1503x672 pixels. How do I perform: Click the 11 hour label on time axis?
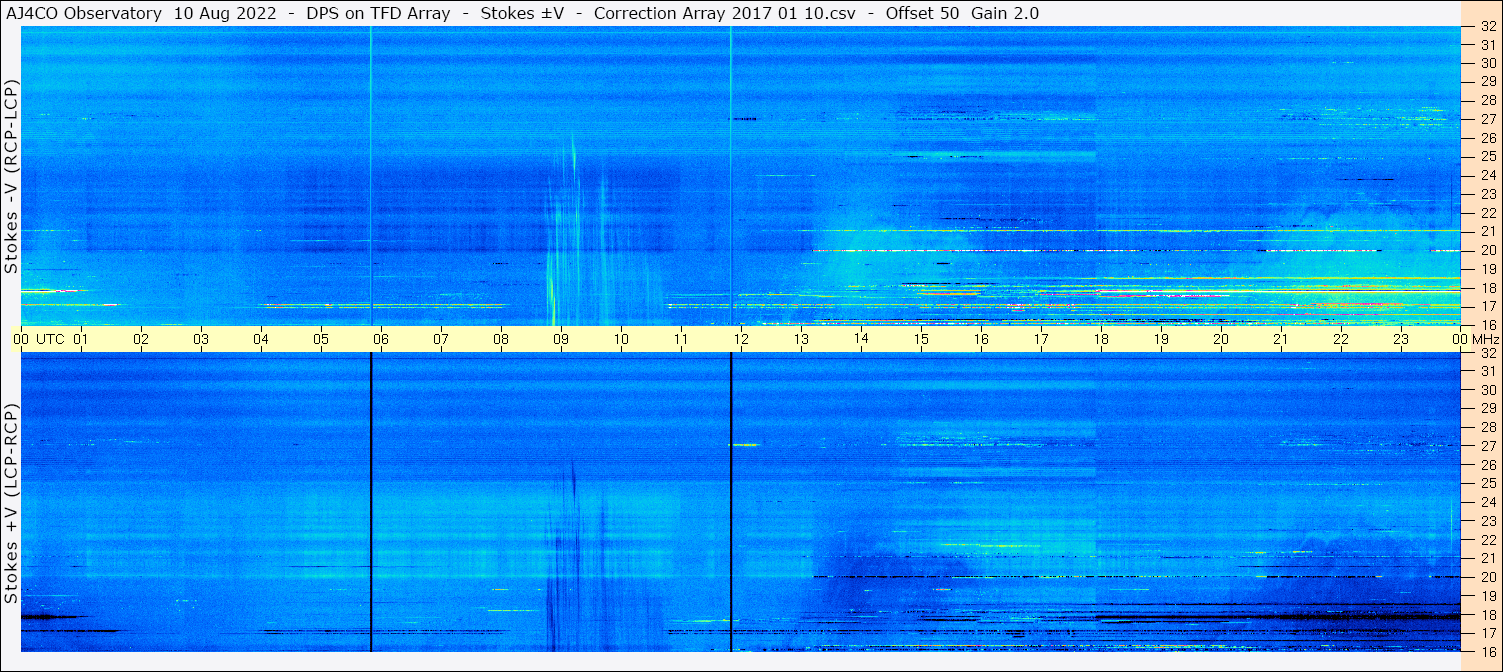(681, 339)
